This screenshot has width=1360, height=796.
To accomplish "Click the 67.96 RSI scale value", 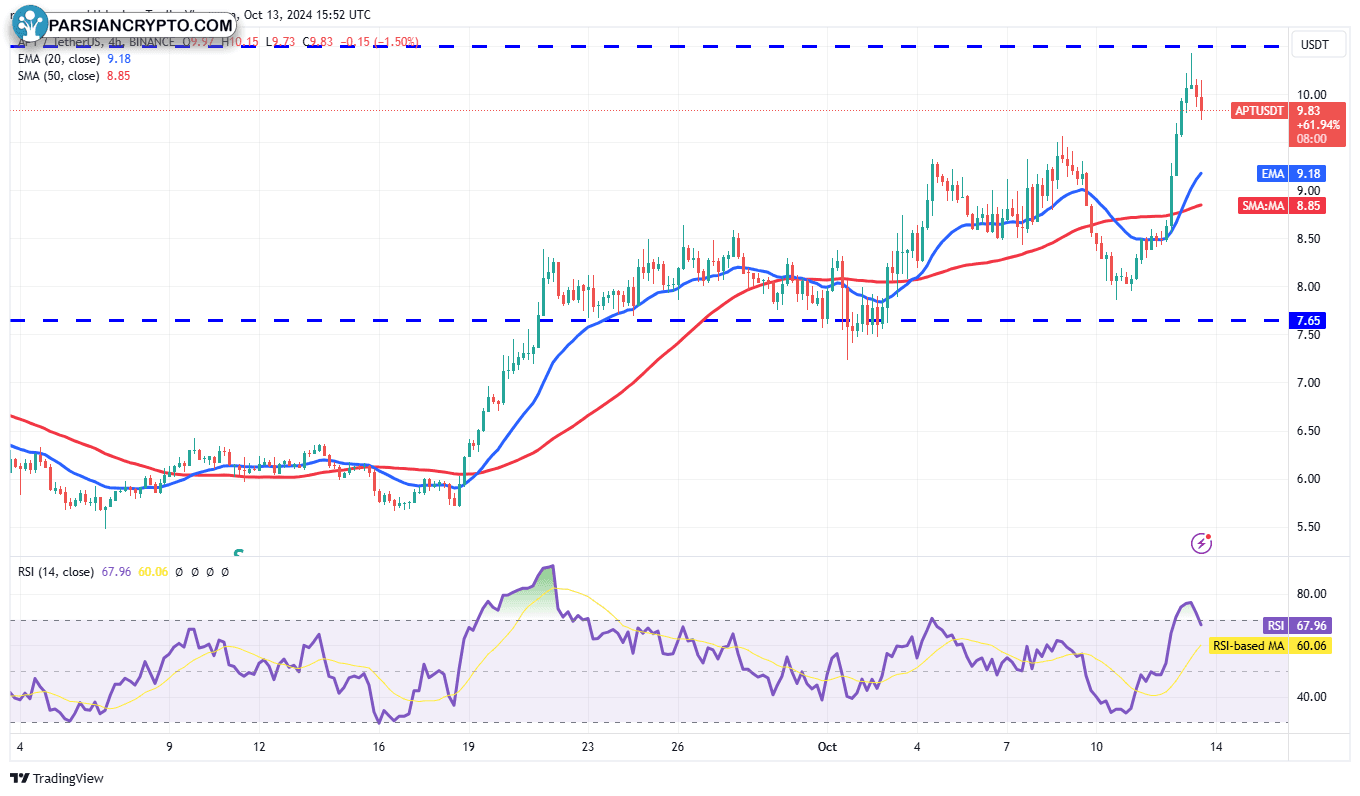I will [1311, 626].
